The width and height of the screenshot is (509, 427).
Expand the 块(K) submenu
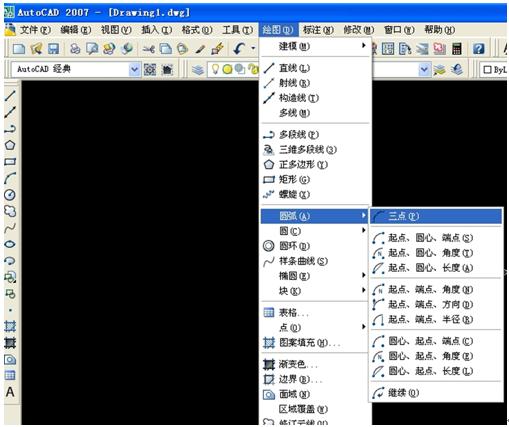coord(314,291)
